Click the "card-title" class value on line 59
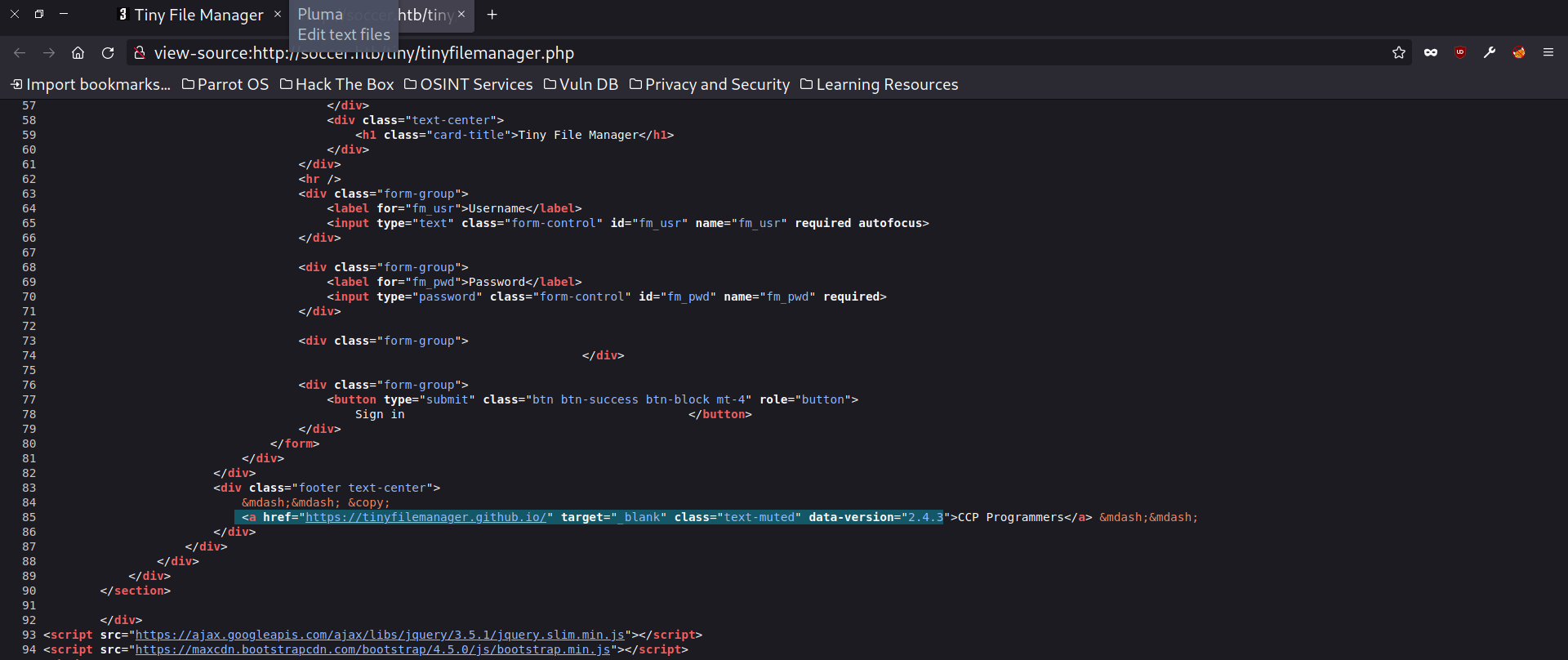The width and height of the screenshot is (1568, 660). 469,135
